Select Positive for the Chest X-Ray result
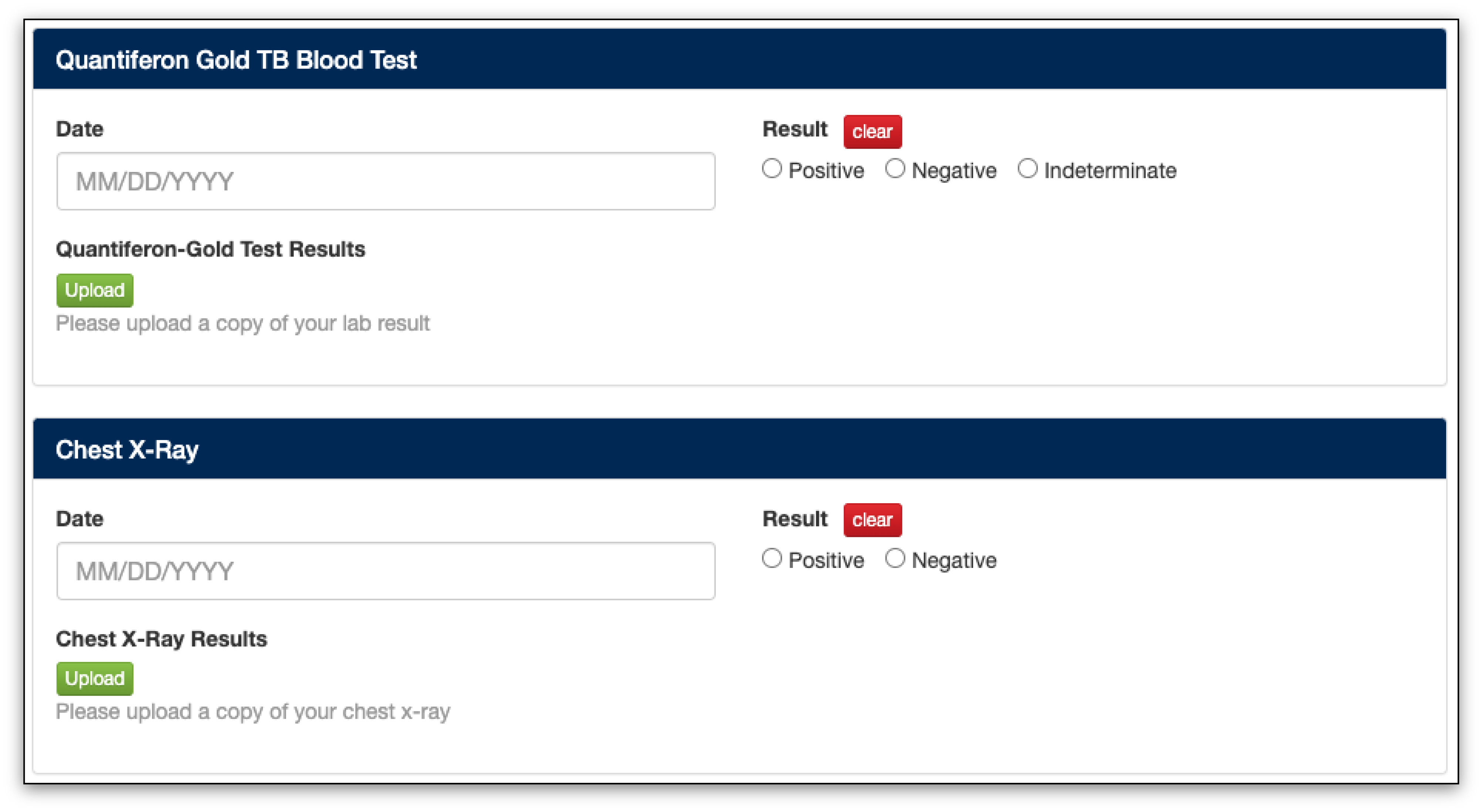Viewport: 1482px width, 812px height. 772,559
